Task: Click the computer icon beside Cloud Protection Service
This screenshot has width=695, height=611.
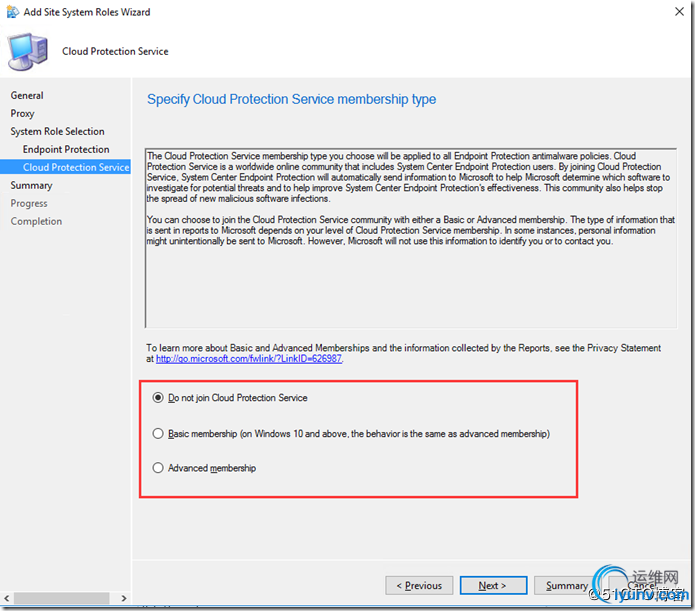Action: point(27,52)
